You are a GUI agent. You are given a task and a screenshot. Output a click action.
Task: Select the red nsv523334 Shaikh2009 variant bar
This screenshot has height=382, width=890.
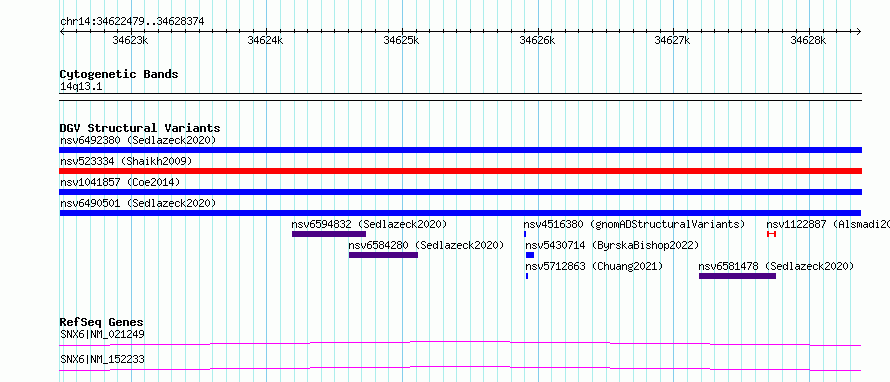coord(460,171)
